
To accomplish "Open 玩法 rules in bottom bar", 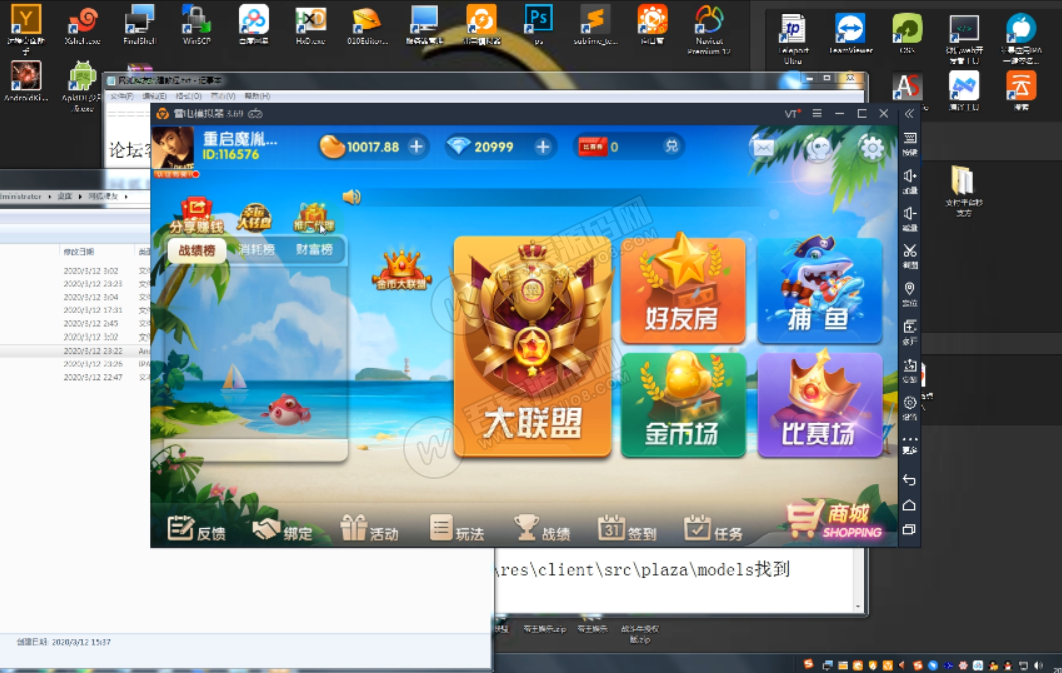I will 457,529.
